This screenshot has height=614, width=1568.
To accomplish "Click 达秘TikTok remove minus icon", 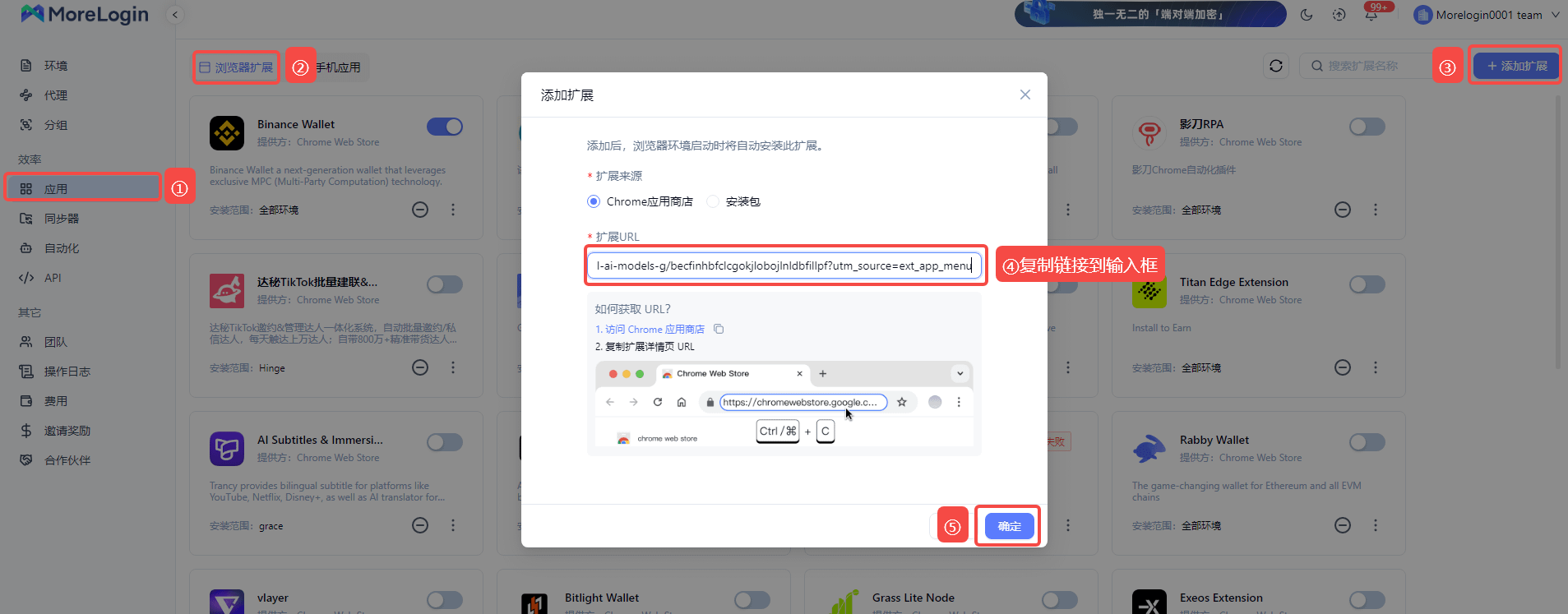I will [420, 367].
